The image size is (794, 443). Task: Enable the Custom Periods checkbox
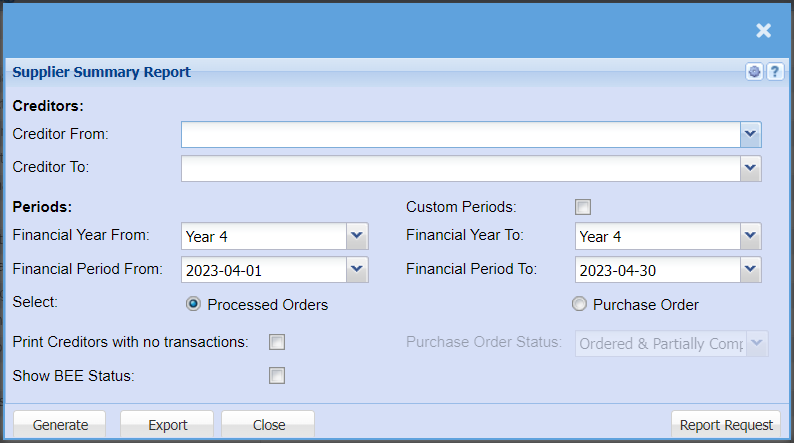point(583,207)
